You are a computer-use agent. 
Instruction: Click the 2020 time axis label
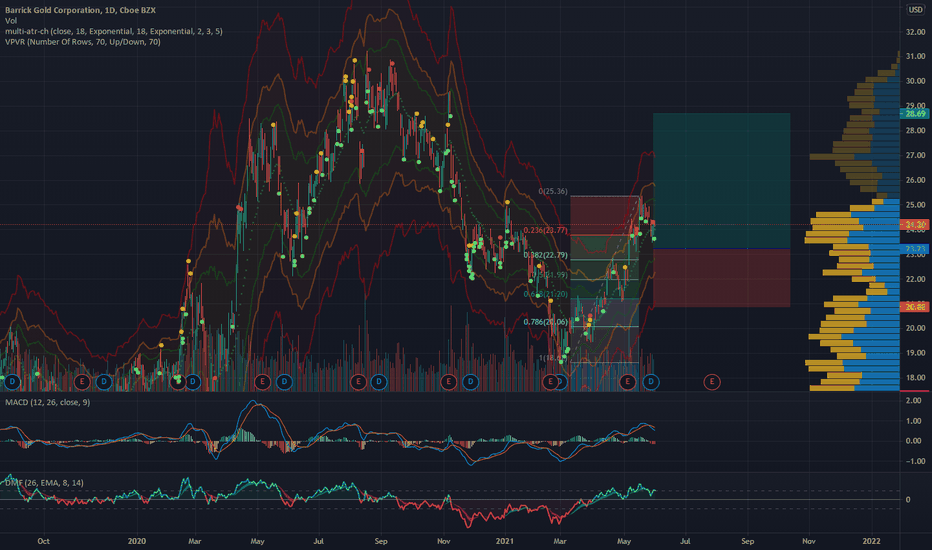click(137, 541)
